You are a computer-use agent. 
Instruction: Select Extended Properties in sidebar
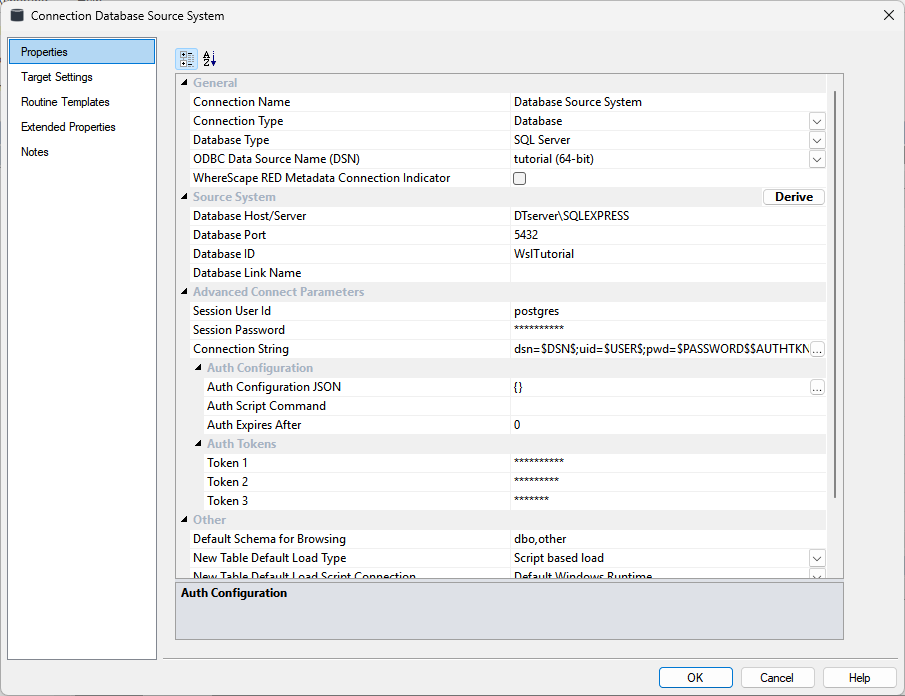click(68, 127)
